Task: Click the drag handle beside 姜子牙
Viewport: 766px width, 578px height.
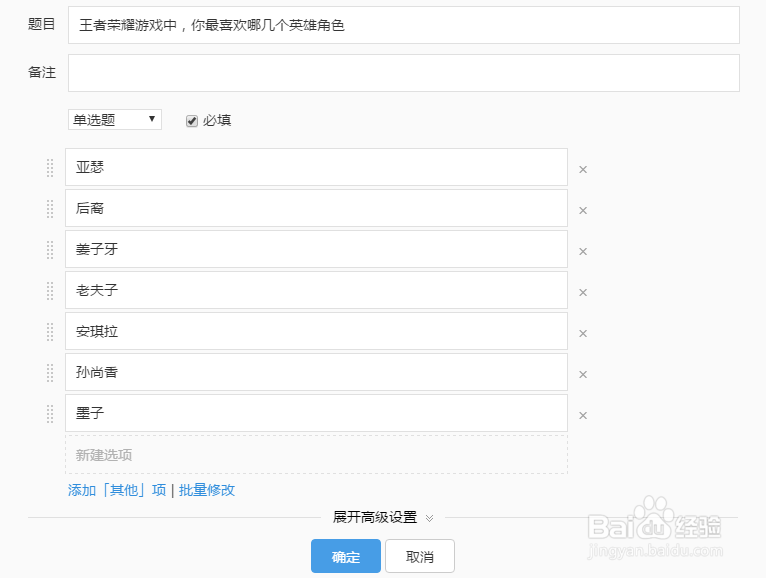Action: coord(50,250)
